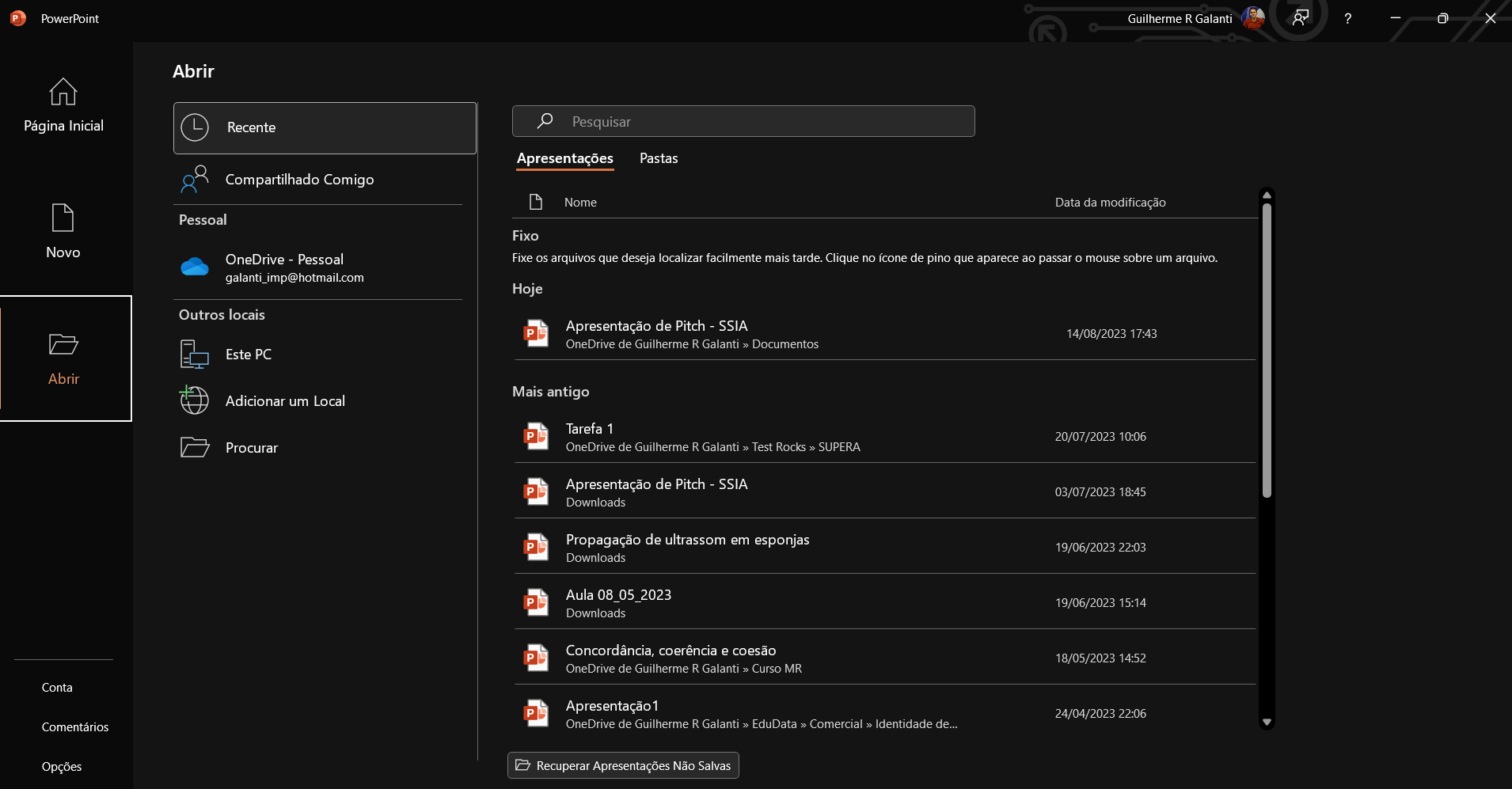Image resolution: width=1512 pixels, height=789 pixels.
Task: Click the name Propagação de ultrassom em esponjas
Action: [688, 540]
